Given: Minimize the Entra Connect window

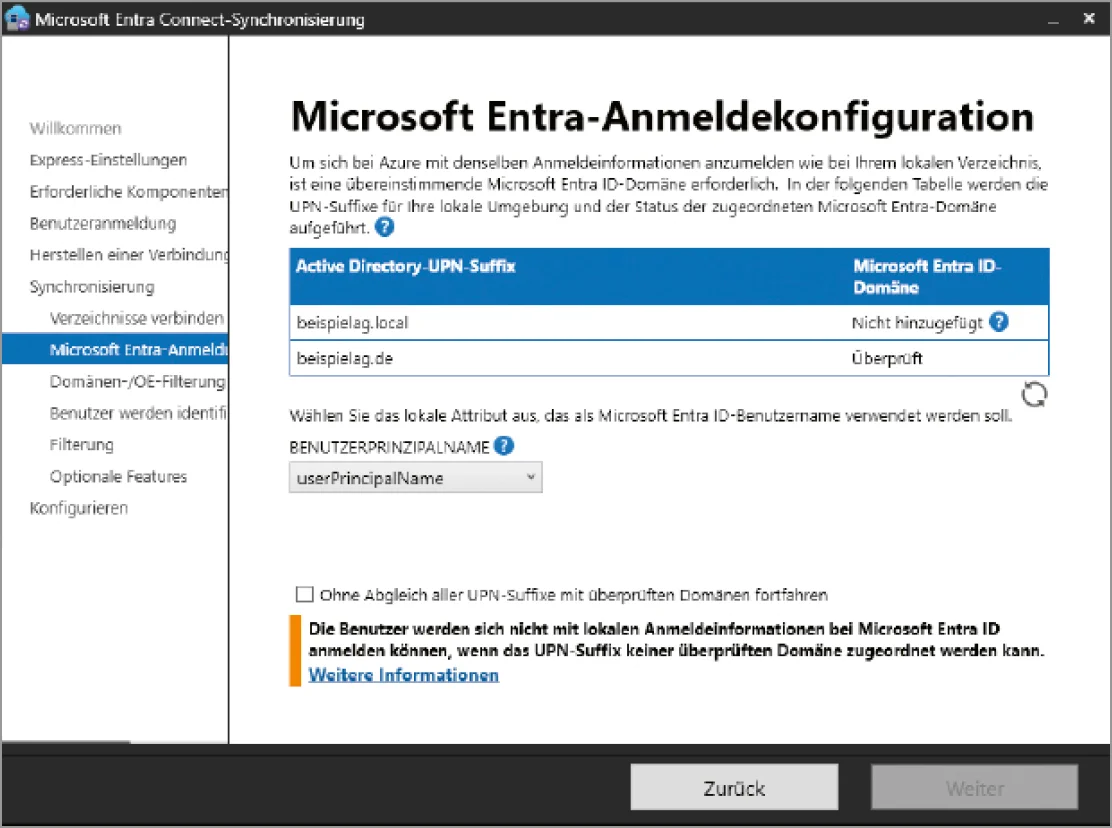Looking at the screenshot, I should point(1053,20).
